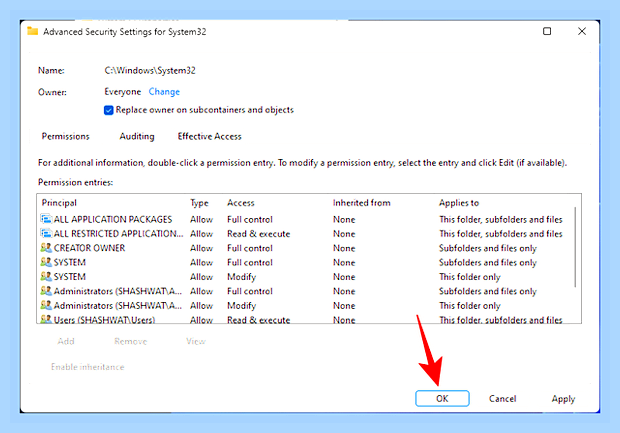The width and height of the screenshot is (620, 433).
Task: Open the Effective Access tab
Action: pos(209,136)
